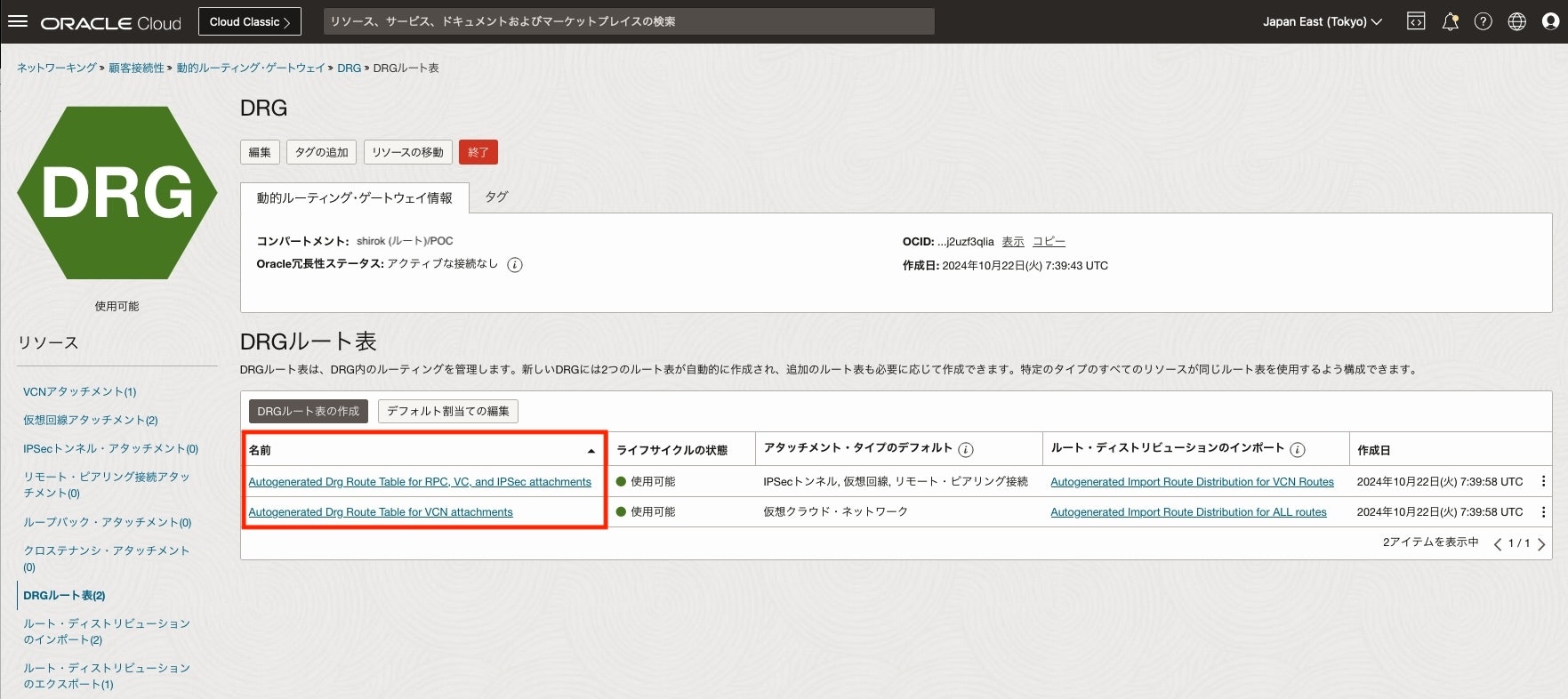Click コピー link next to OCID
The height and width of the screenshot is (699, 1568).
(1049, 241)
